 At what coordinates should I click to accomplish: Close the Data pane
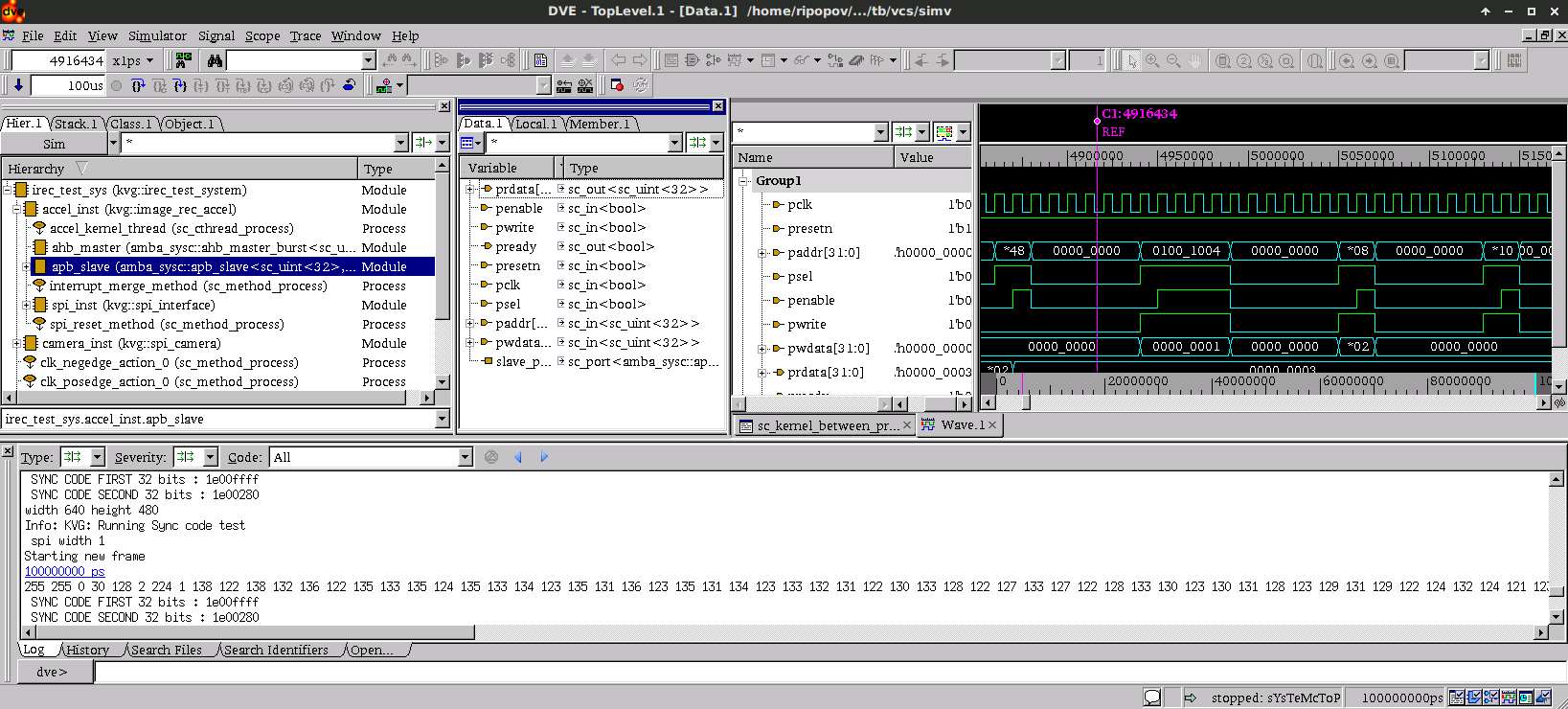click(718, 106)
